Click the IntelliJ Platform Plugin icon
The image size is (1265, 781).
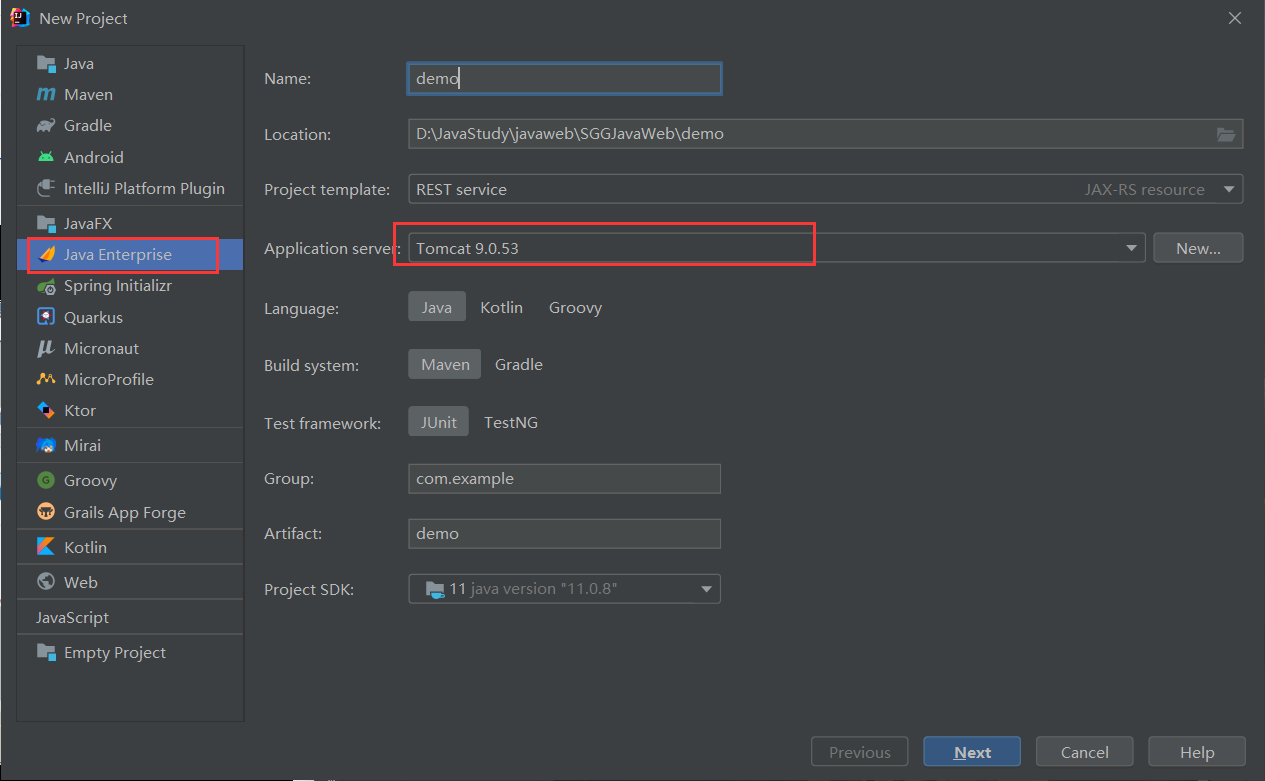click(46, 188)
